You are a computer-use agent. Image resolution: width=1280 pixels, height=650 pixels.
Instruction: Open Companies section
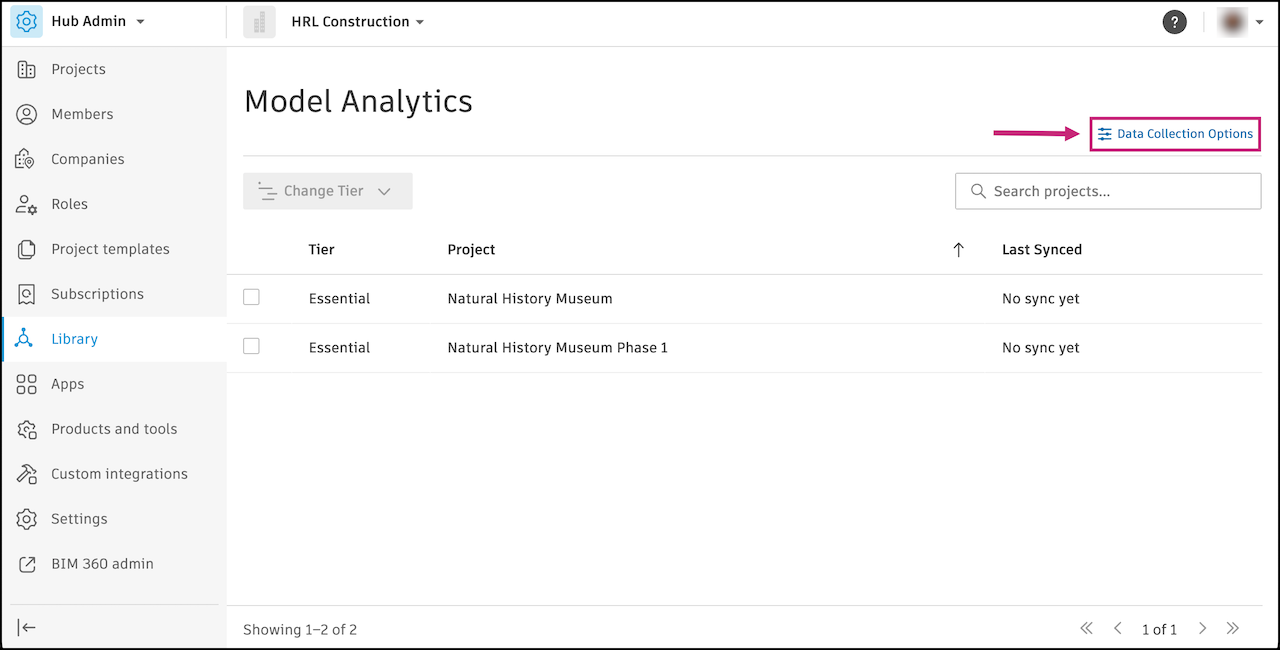click(88, 159)
